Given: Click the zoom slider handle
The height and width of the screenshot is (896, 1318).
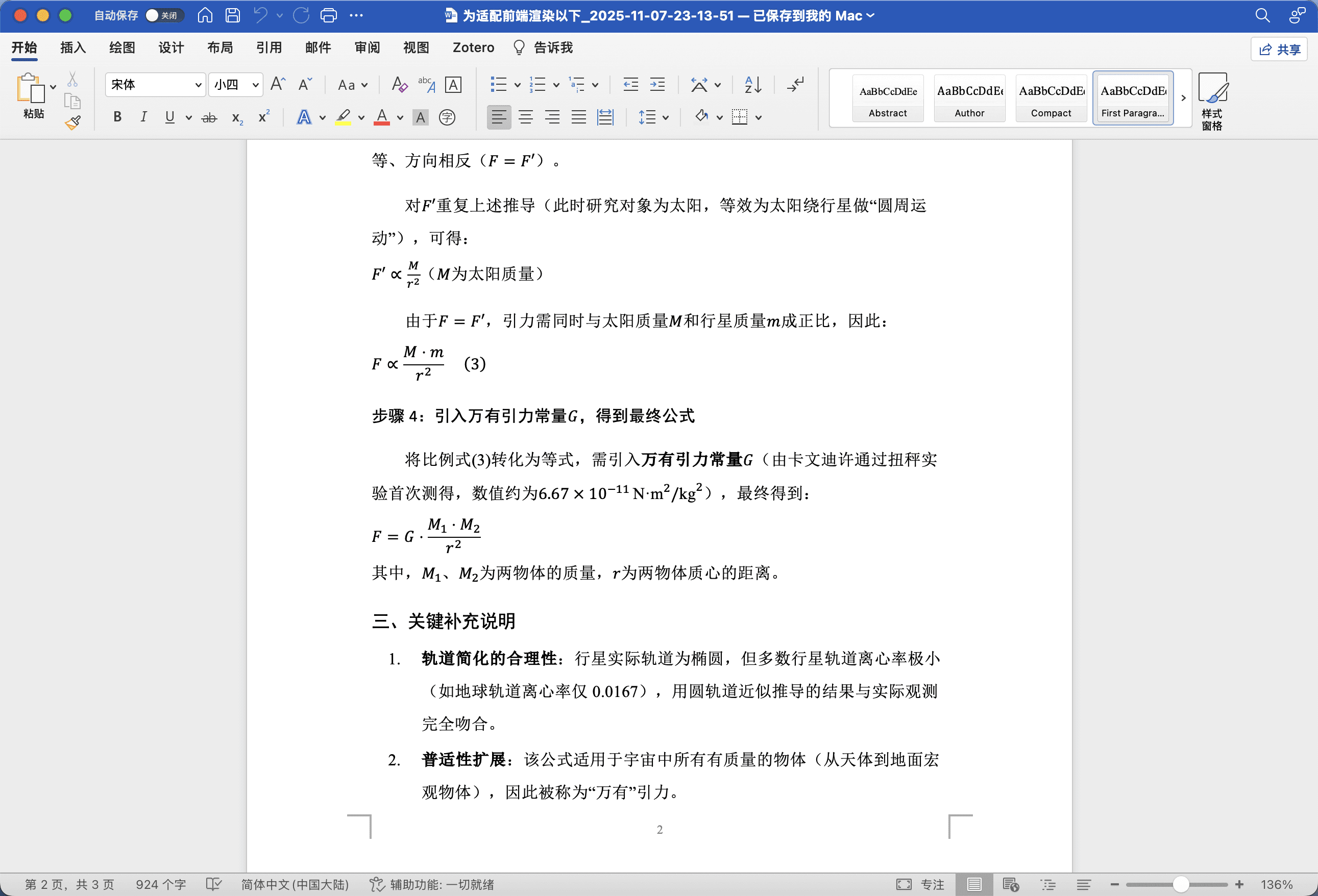Looking at the screenshot, I should click(1181, 884).
